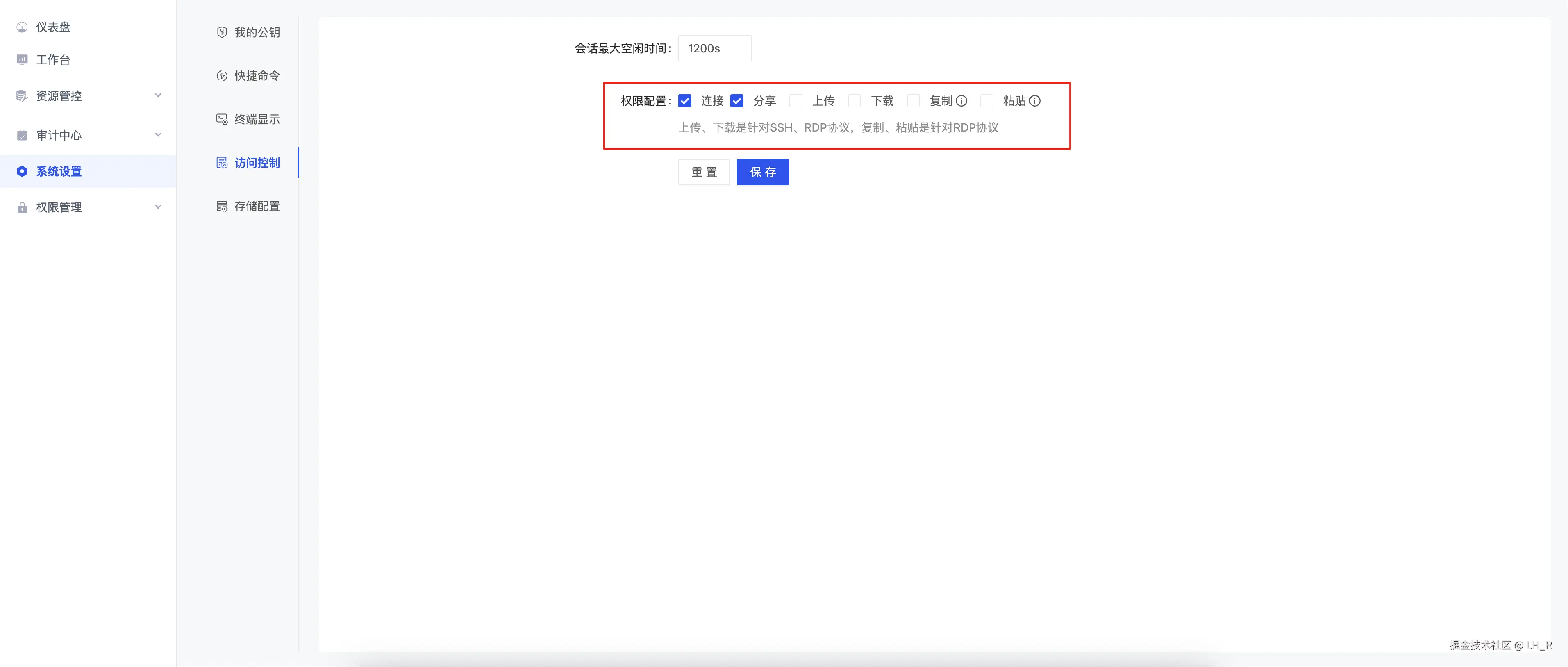Click the workbench (工作台) monitor icon
The width and height of the screenshot is (1568, 667).
[x=22, y=60]
